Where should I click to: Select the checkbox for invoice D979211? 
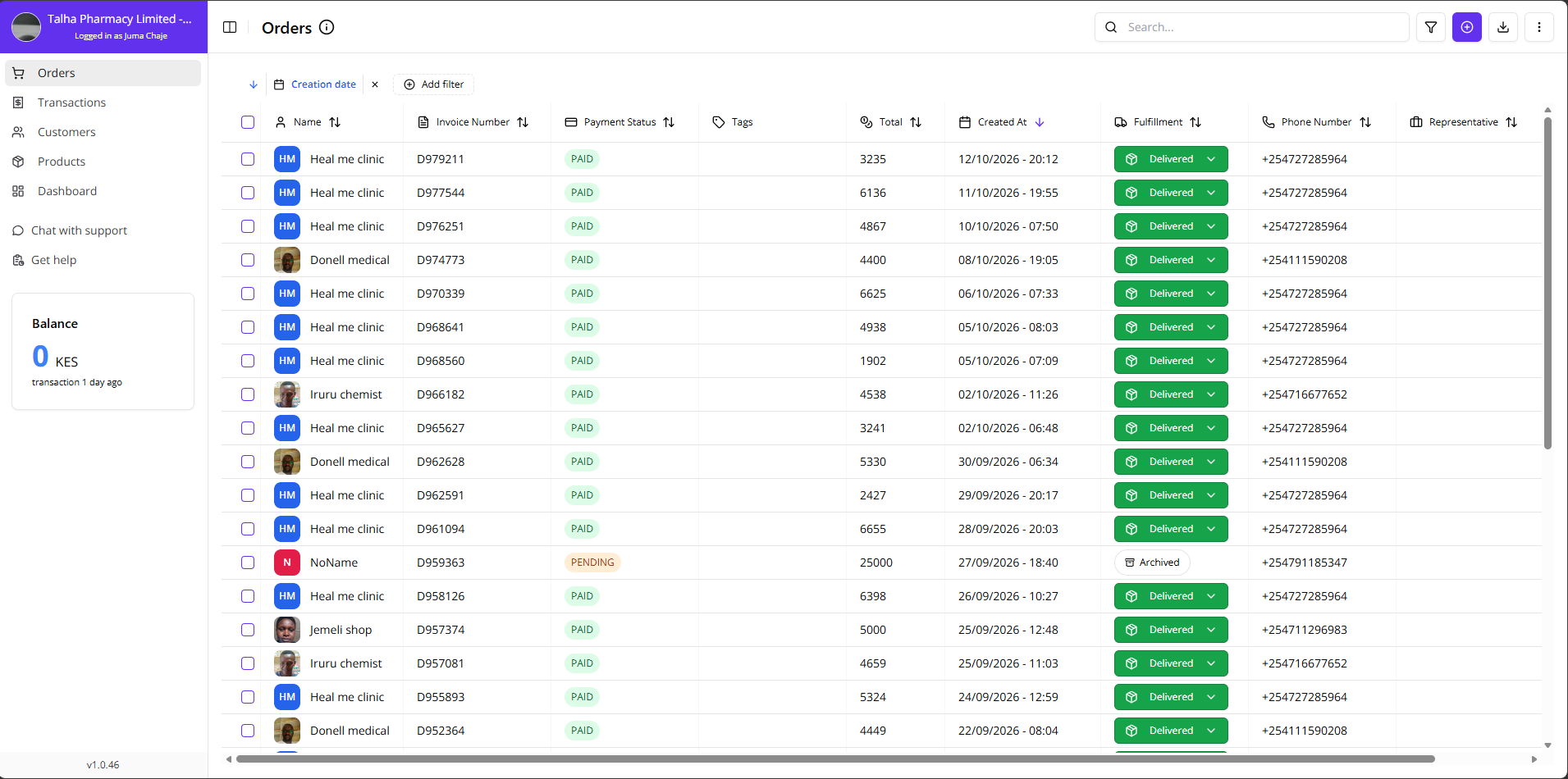pos(248,159)
